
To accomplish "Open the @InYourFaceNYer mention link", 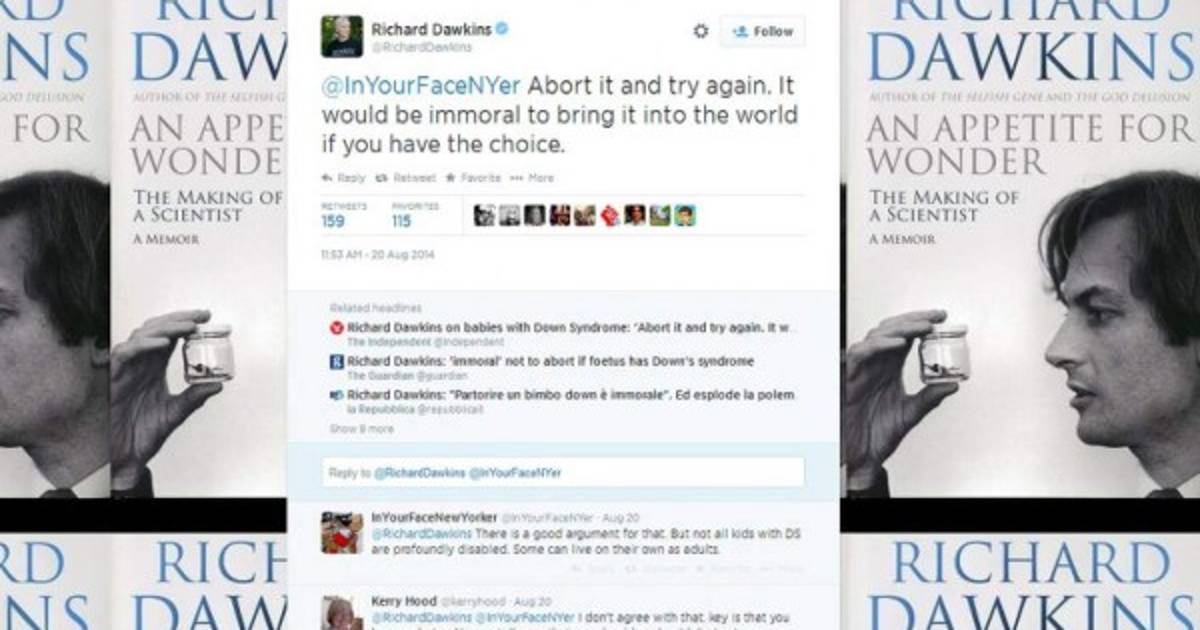I will click(x=420, y=85).
